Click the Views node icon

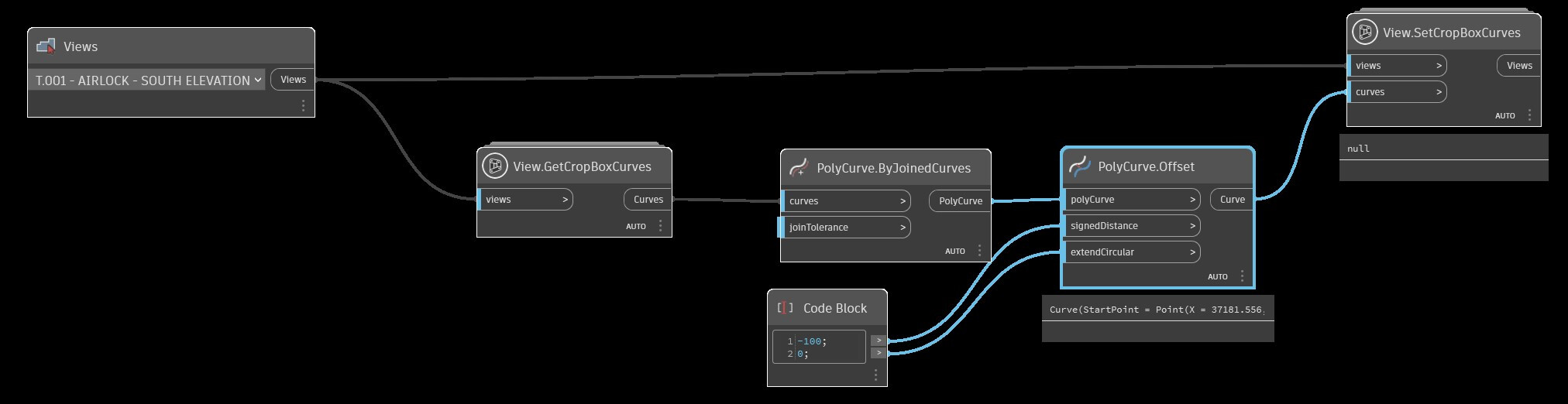pyautogui.click(x=46, y=46)
